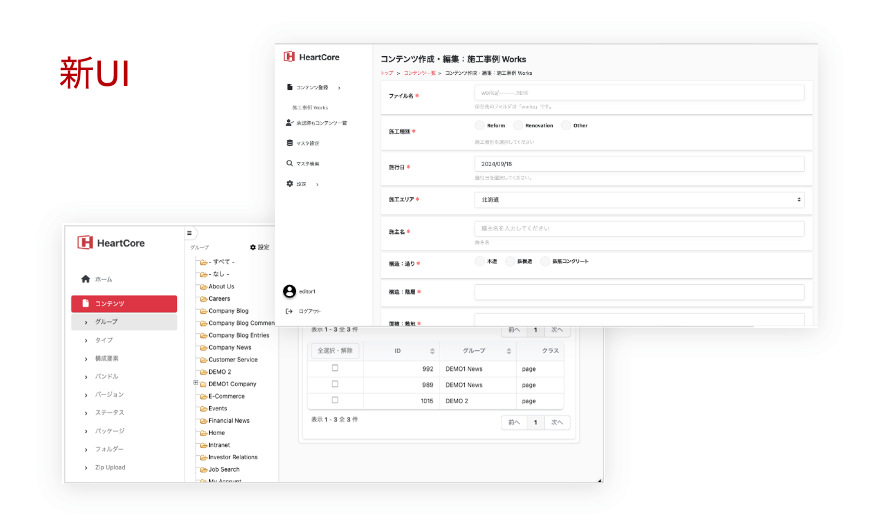Select the グループ sidebar menu item
This screenshot has height=529, width=879.
tap(107, 322)
